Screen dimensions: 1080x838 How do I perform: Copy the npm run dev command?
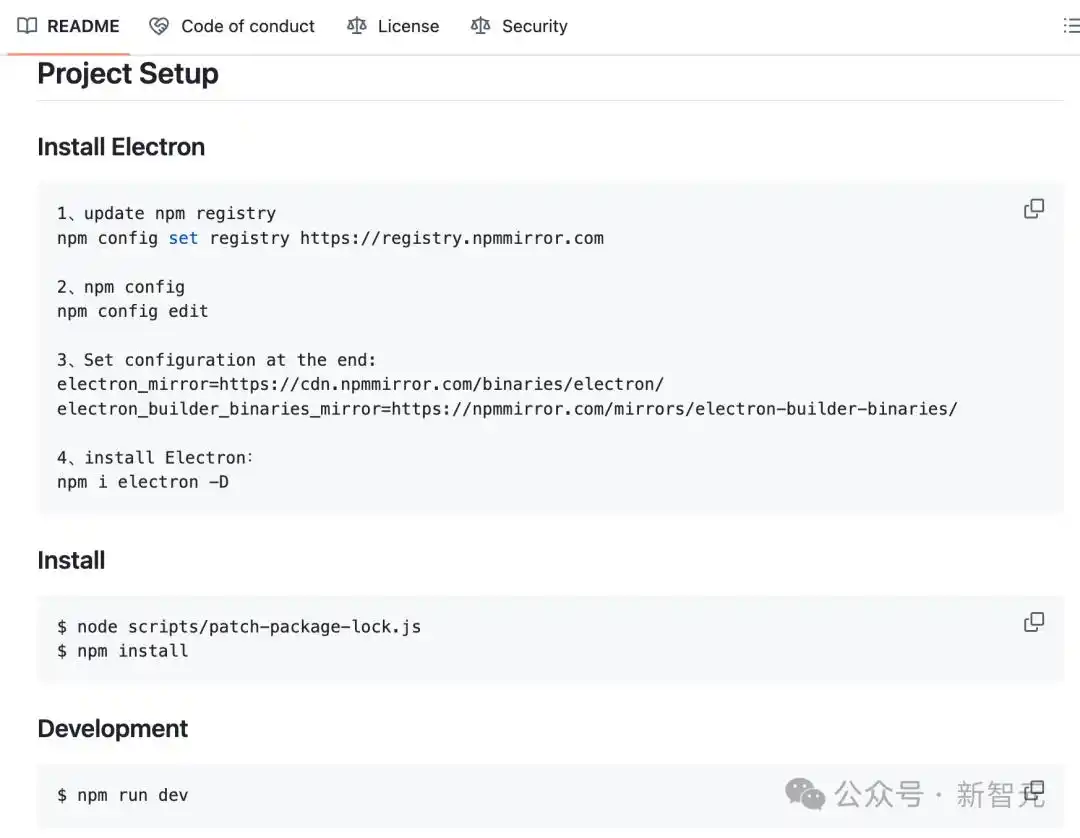tap(1036, 790)
